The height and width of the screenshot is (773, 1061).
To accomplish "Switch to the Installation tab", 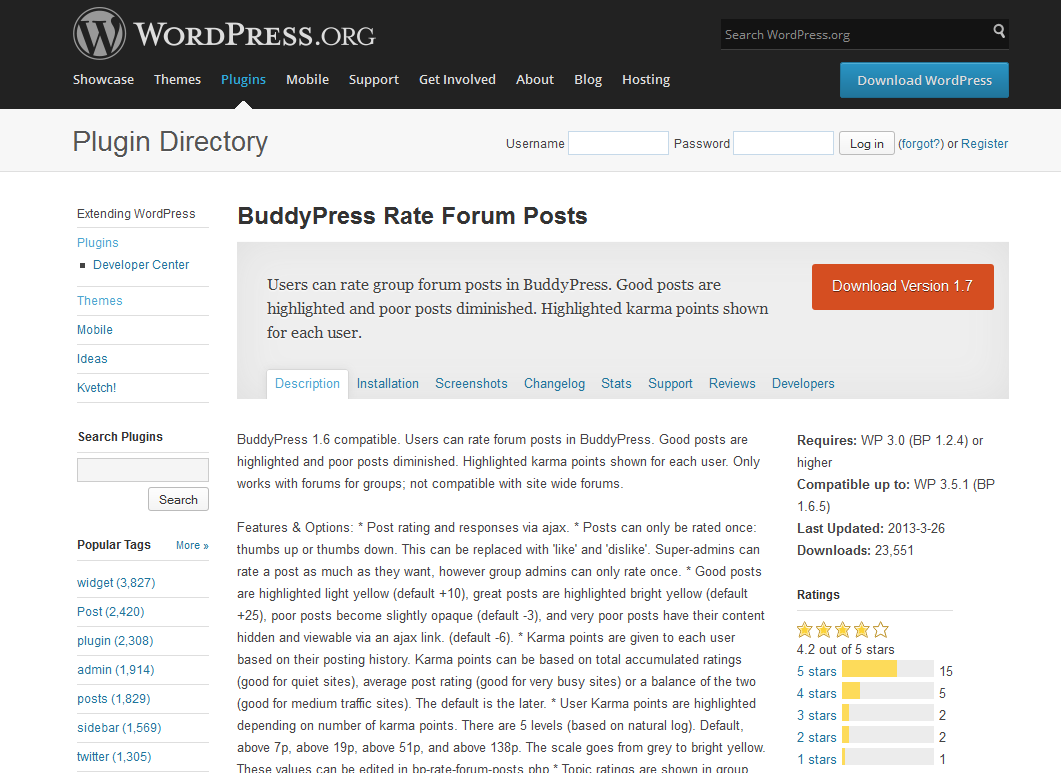I will 388,383.
